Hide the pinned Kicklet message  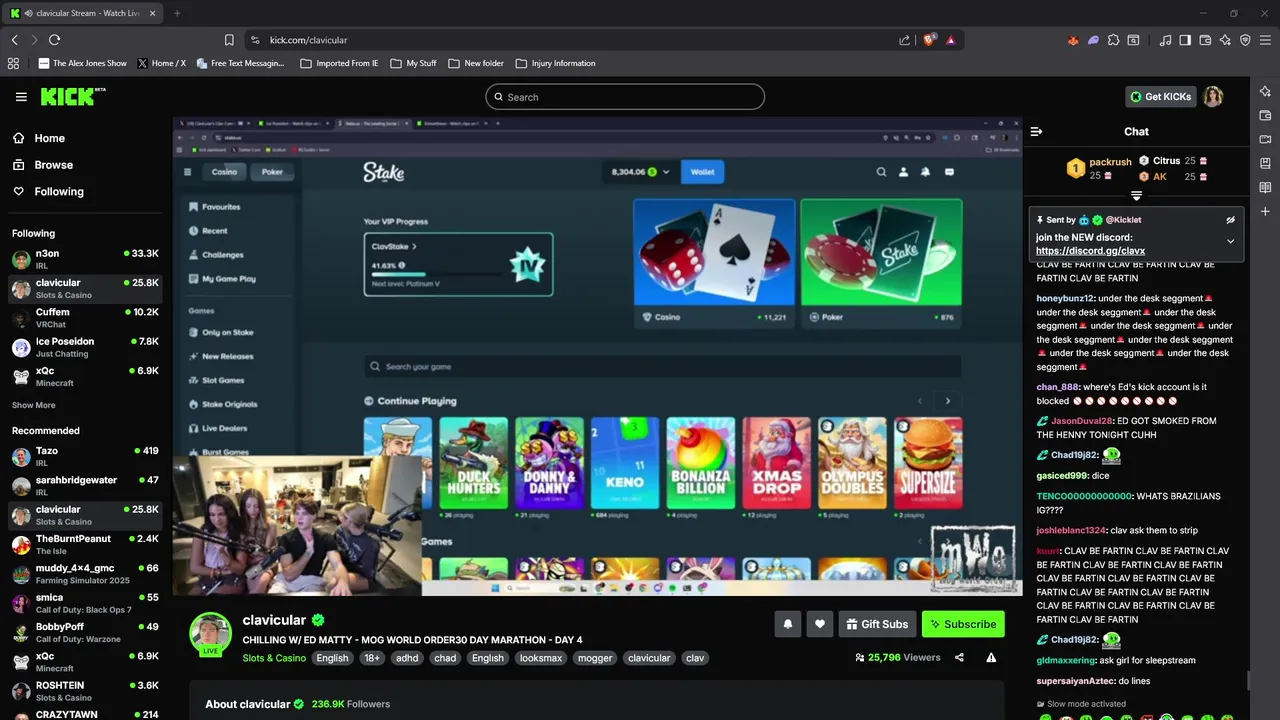coord(1231,220)
